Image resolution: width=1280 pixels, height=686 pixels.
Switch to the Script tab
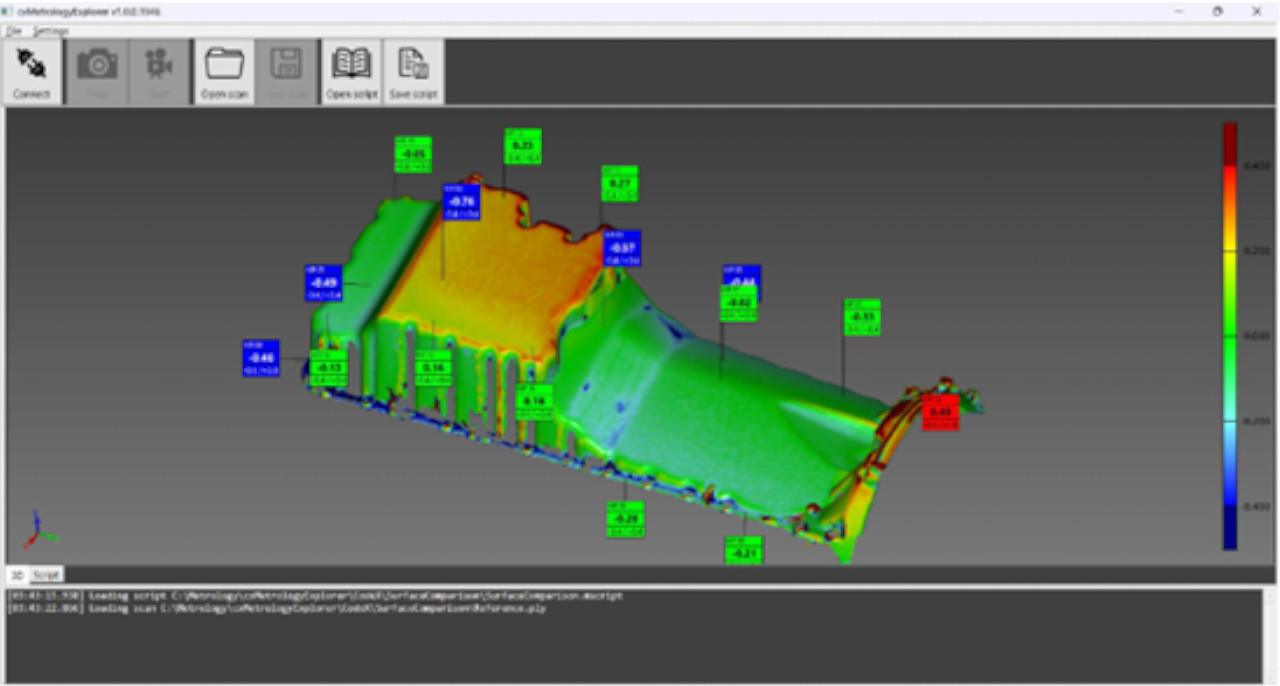click(x=45, y=574)
